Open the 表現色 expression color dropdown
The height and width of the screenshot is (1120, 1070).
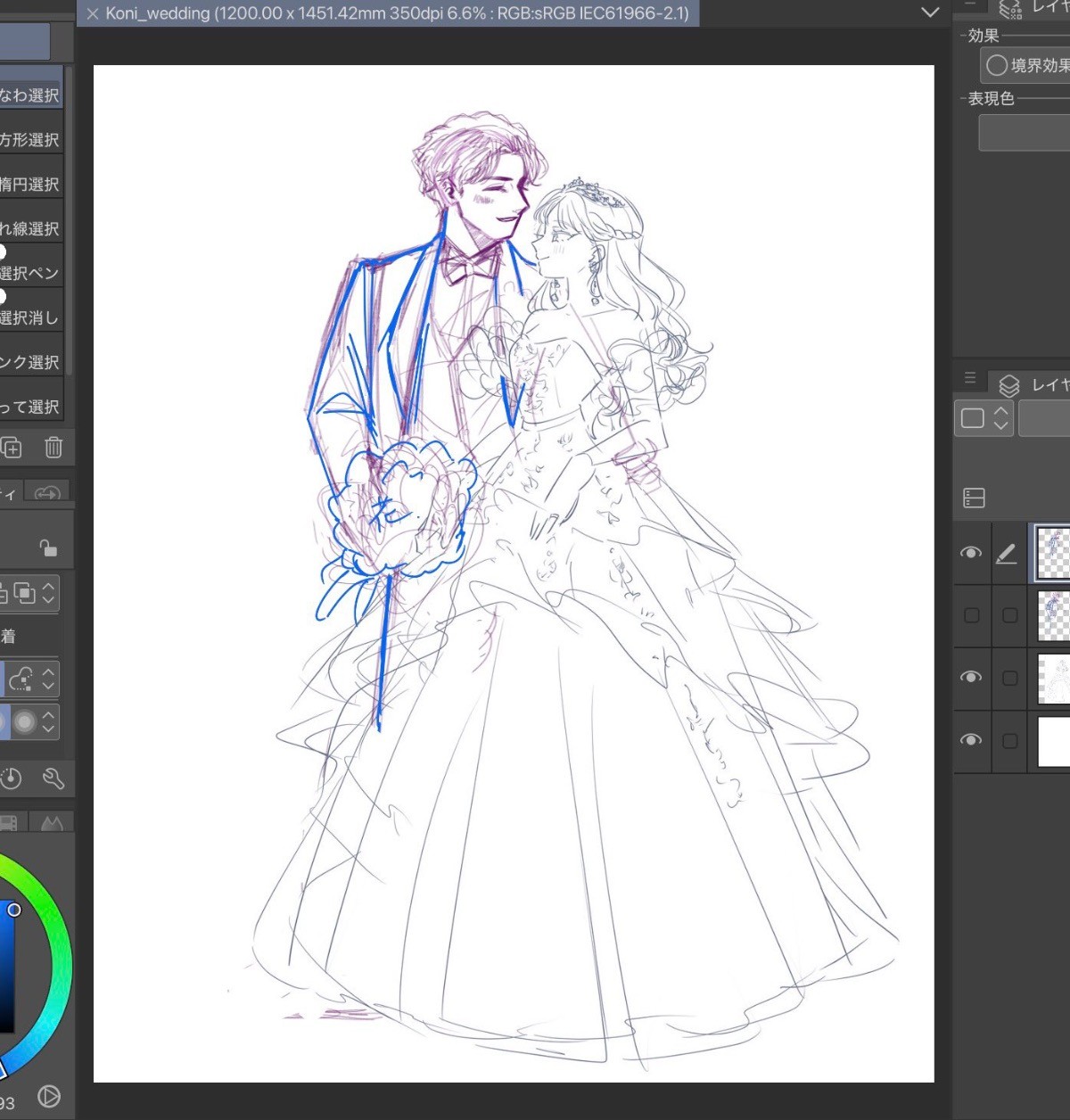click(x=1025, y=134)
